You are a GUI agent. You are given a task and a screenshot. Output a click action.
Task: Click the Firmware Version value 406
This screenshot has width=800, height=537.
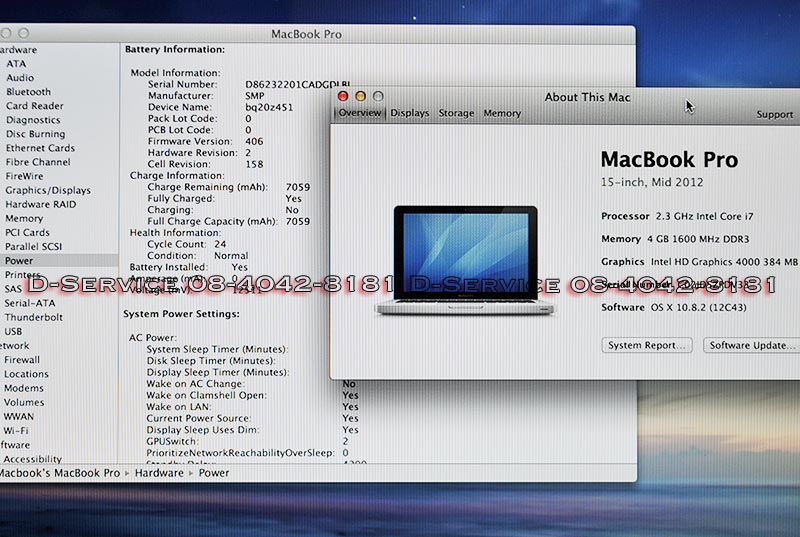(254, 141)
